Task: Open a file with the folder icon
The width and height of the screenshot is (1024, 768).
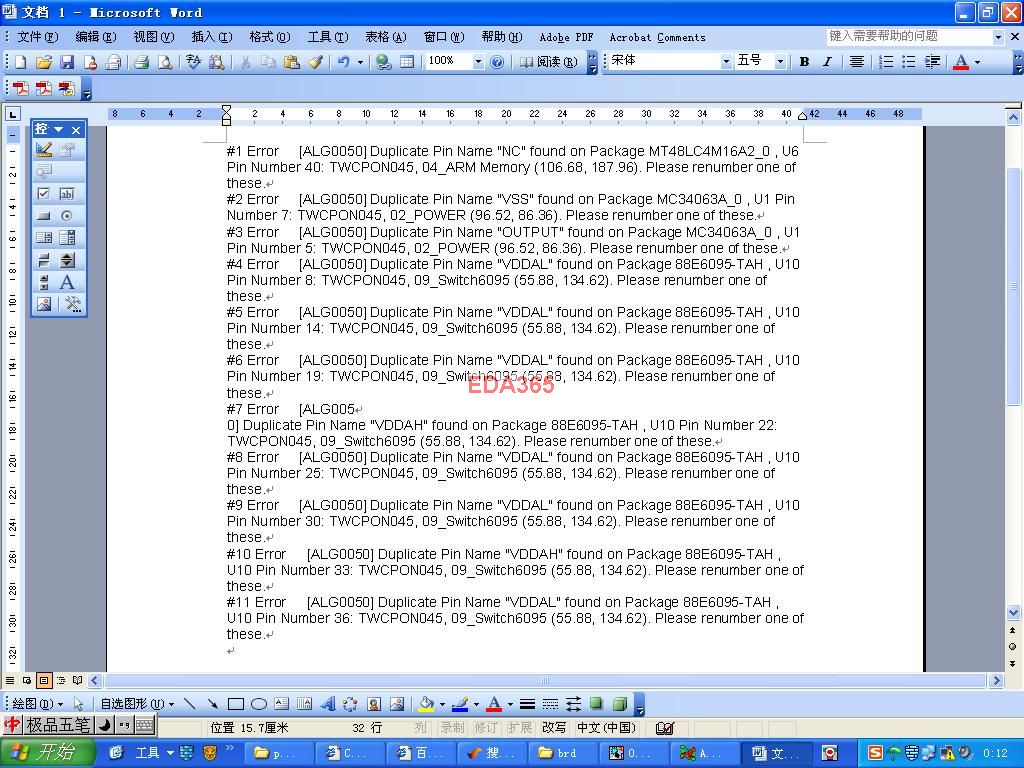Action: tap(44, 62)
